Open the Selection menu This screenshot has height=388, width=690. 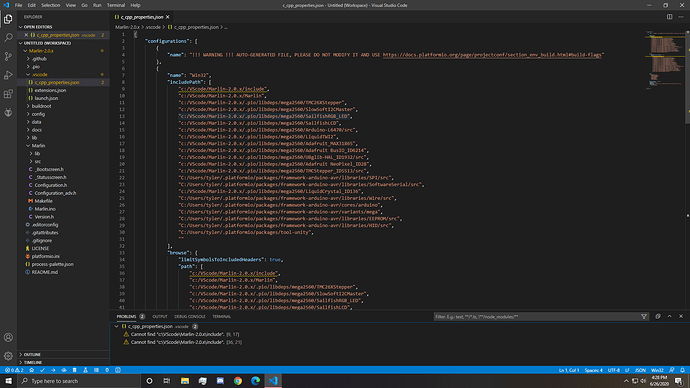51,5
